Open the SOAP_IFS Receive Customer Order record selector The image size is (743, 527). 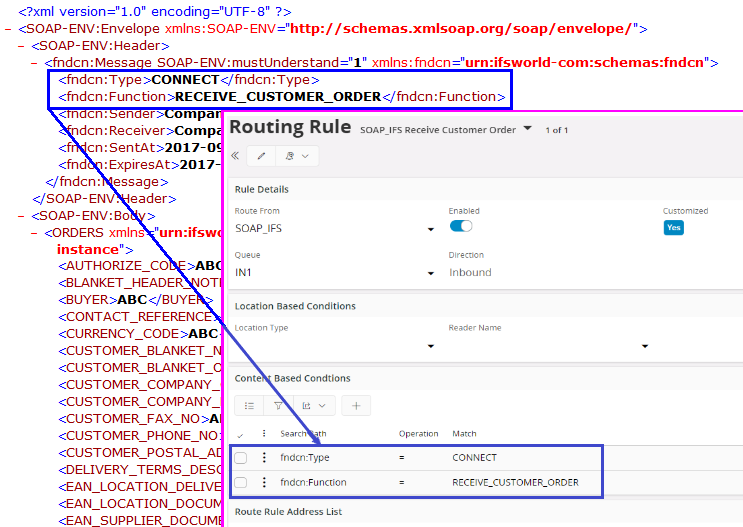pyautogui.click(x=527, y=129)
